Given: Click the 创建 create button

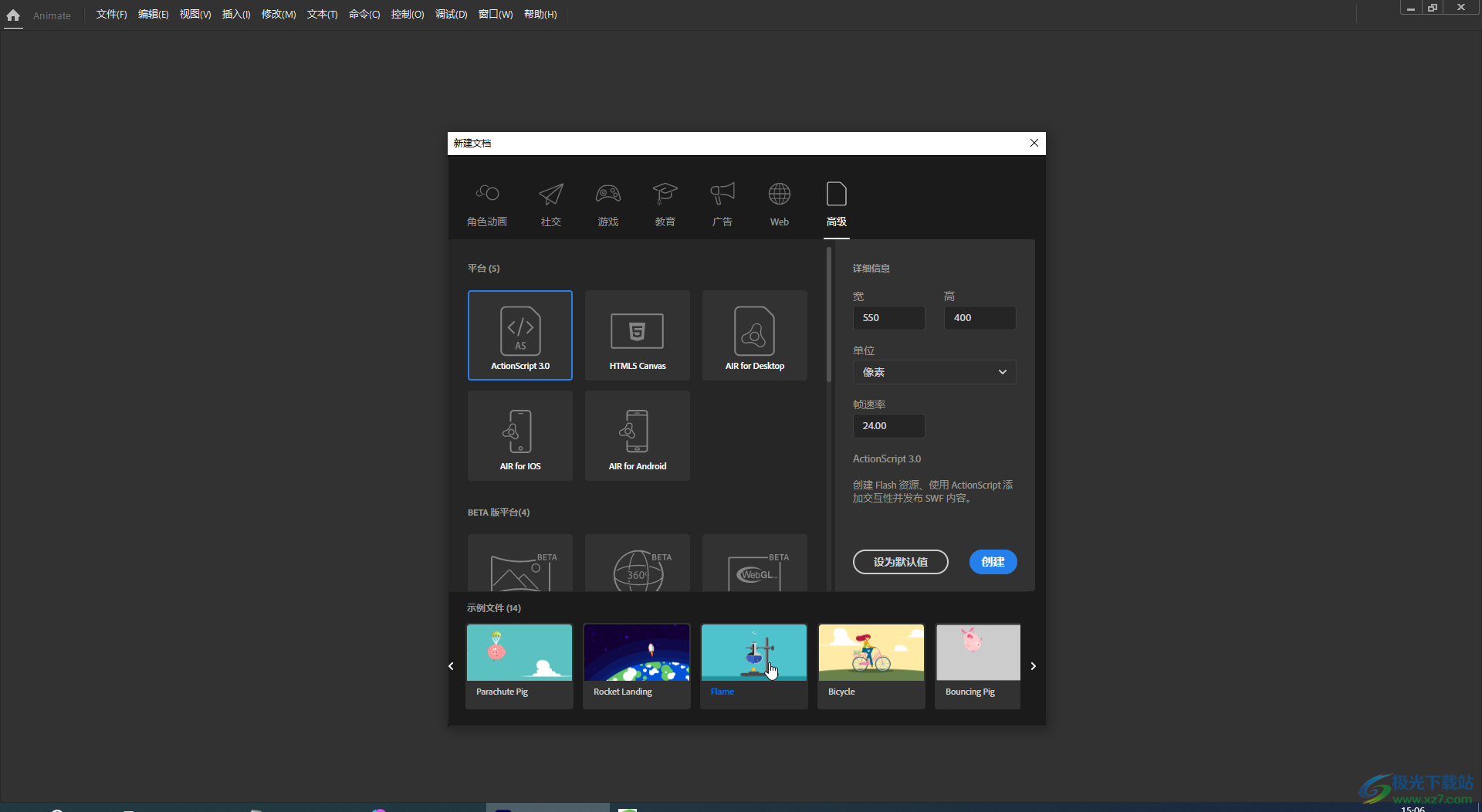Looking at the screenshot, I should pyautogui.click(x=993, y=562).
